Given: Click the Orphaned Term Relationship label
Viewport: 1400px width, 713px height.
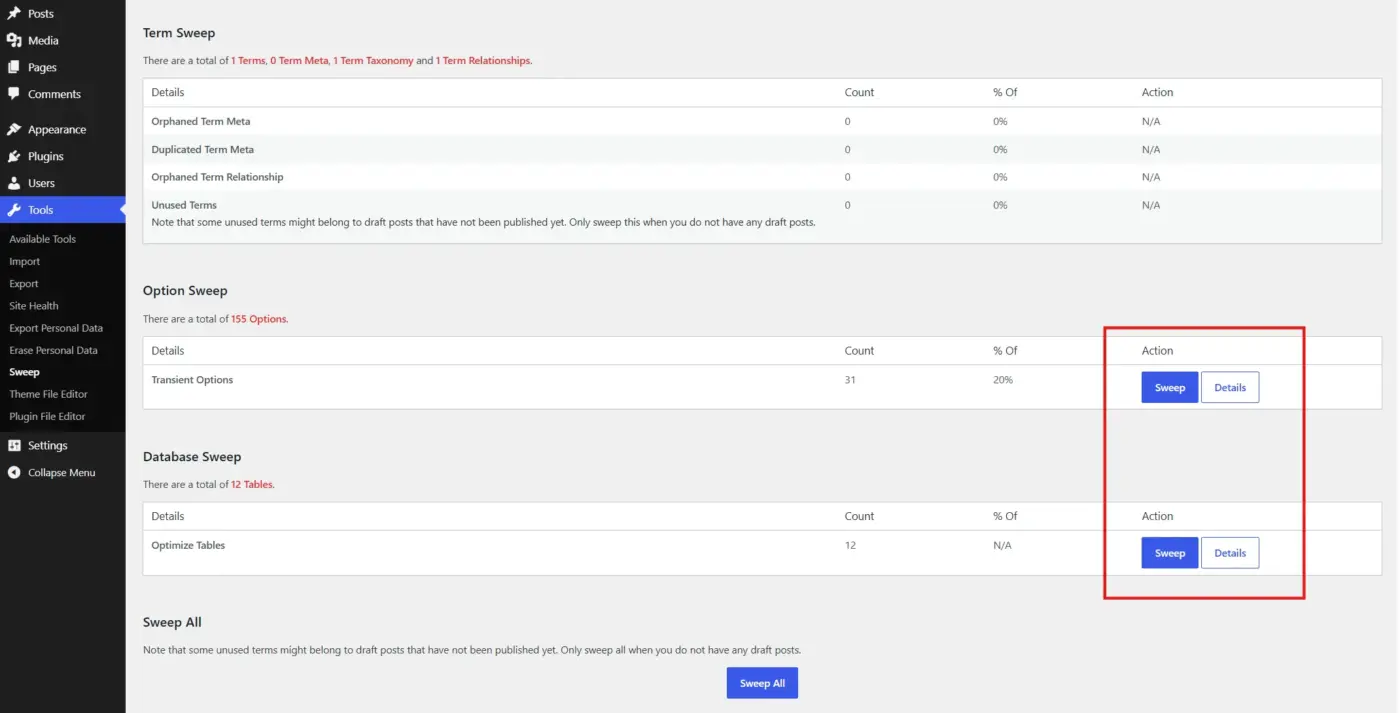Looking at the screenshot, I should click(217, 177).
